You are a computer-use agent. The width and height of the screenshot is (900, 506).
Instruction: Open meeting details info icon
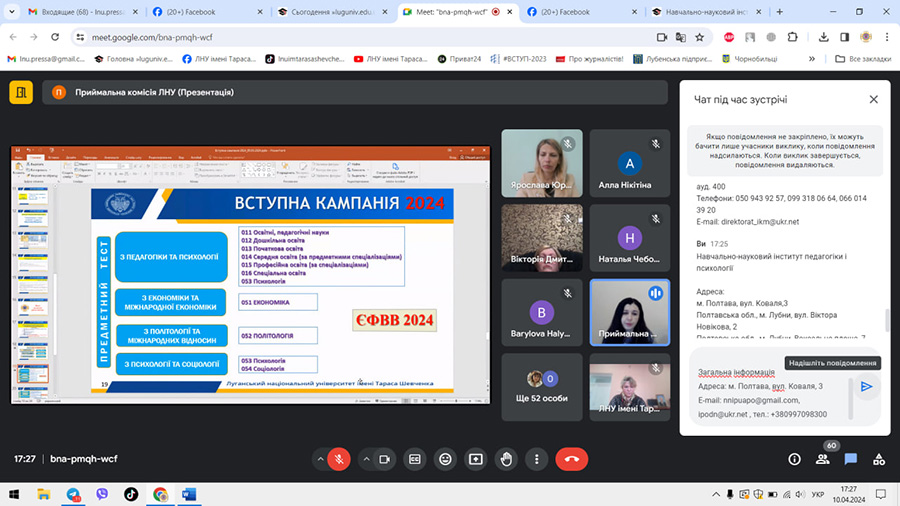click(794, 460)
